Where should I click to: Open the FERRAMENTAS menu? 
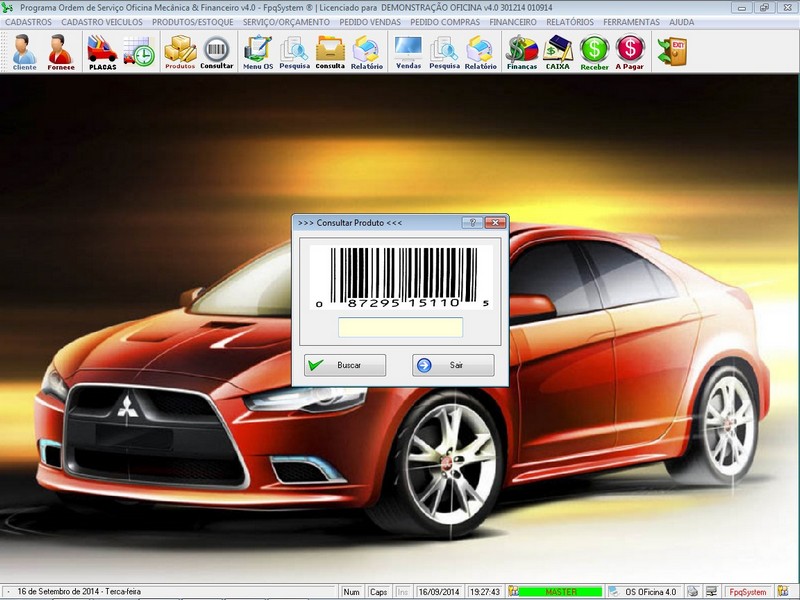pyautogui.click(x=632, y=22)
